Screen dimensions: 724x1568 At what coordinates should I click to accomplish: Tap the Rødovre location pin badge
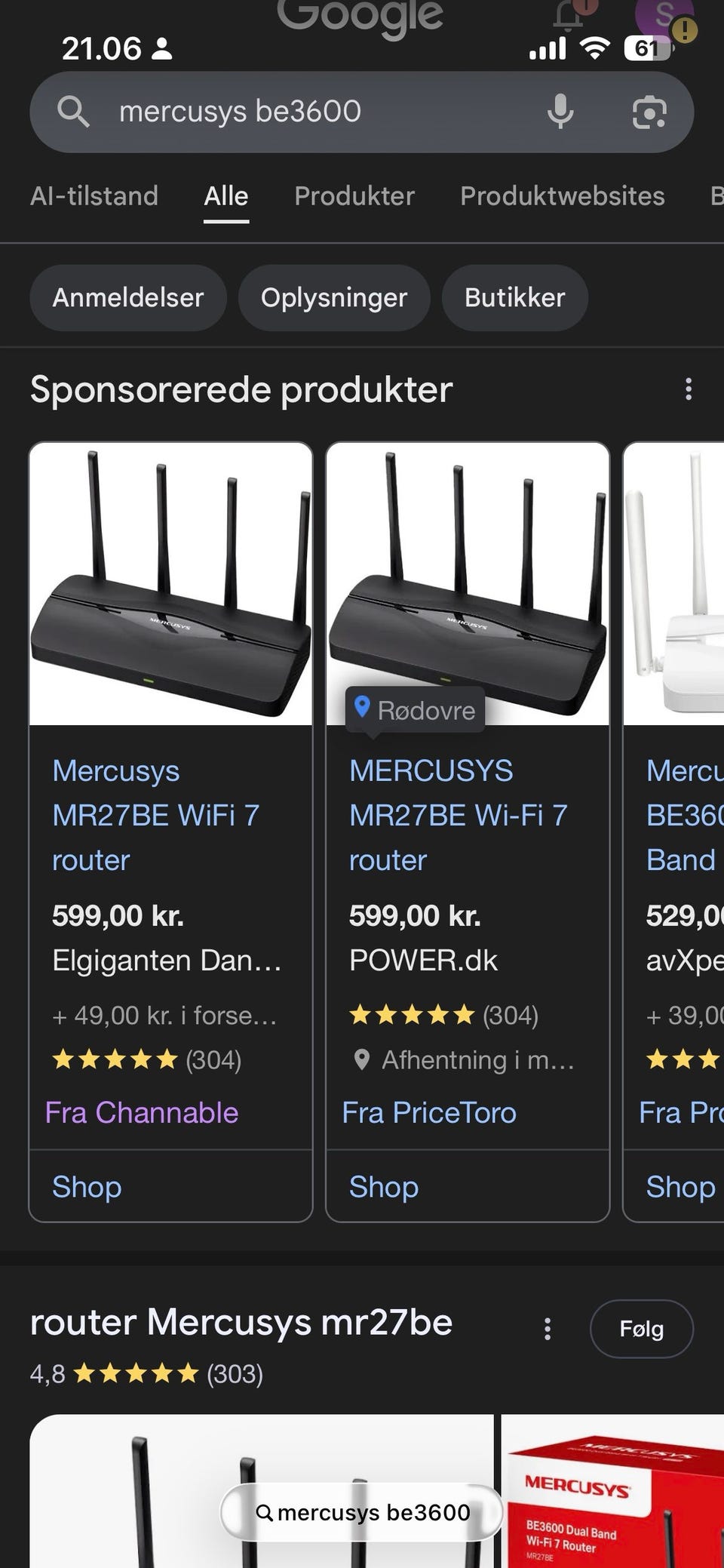coord(415,709)
